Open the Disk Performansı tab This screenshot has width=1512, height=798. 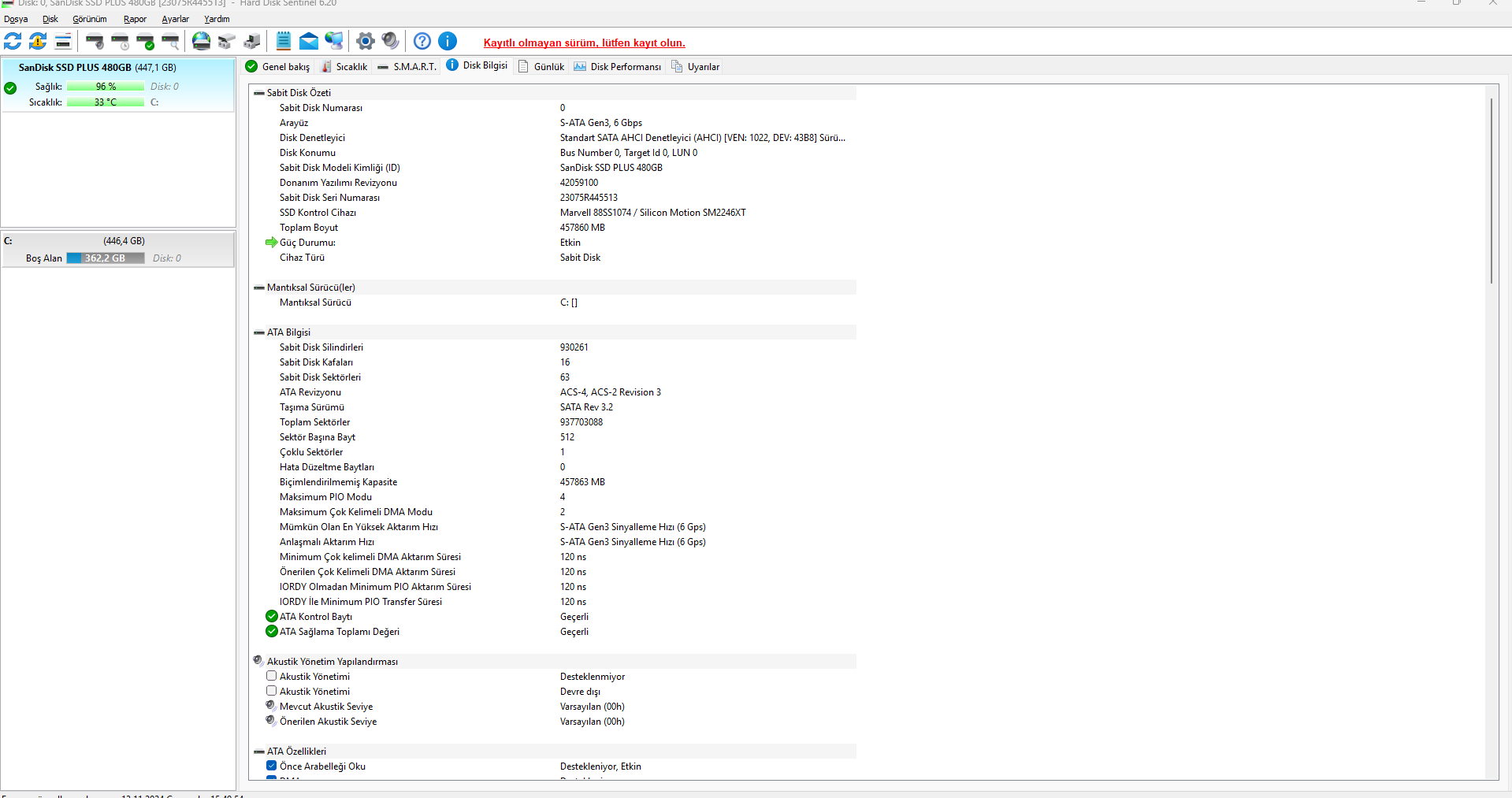click(x=617, y=67)
